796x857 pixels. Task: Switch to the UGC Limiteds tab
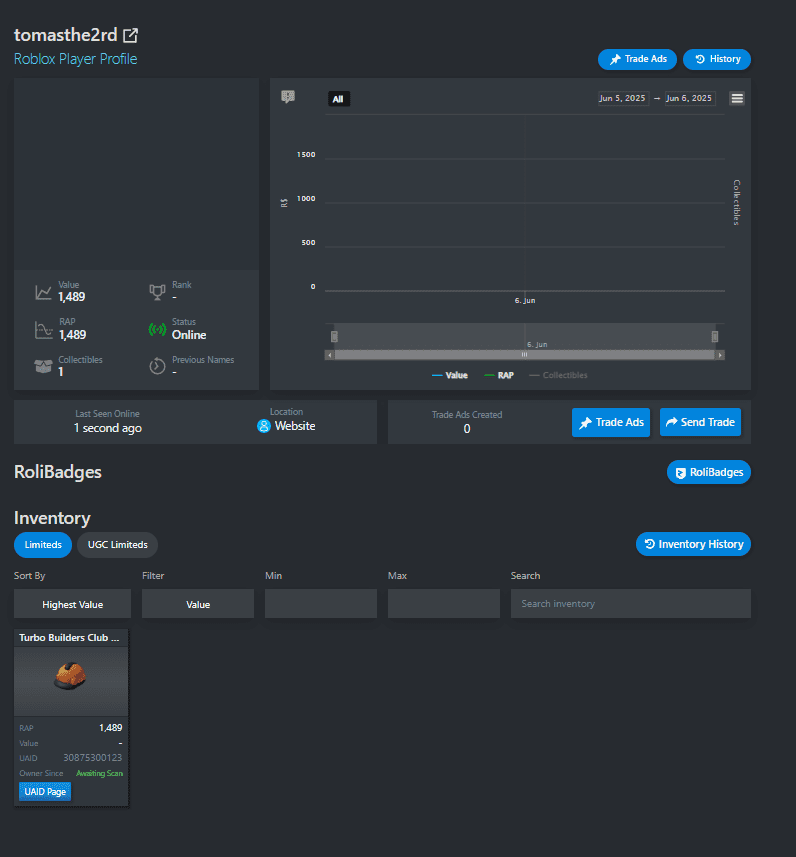tap(118, 545)
